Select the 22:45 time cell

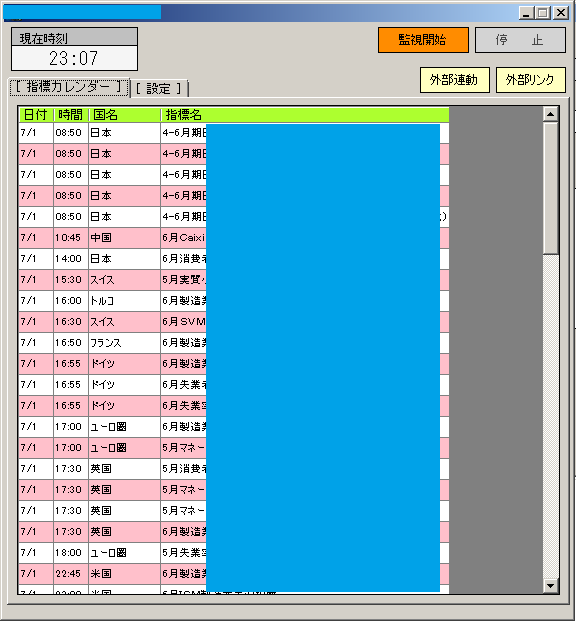click(x=71, y=573)
